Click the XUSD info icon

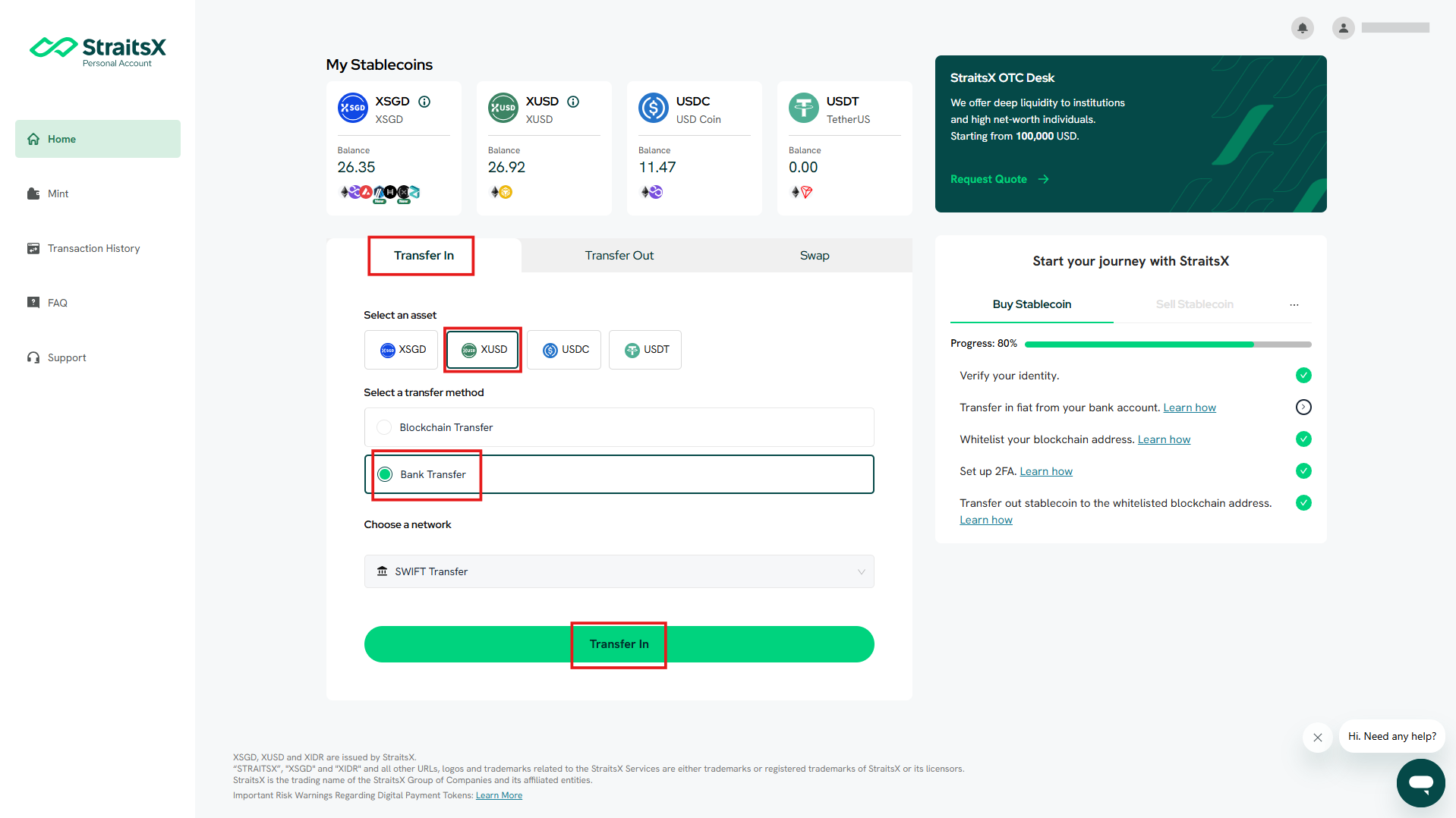pos(573,102)
